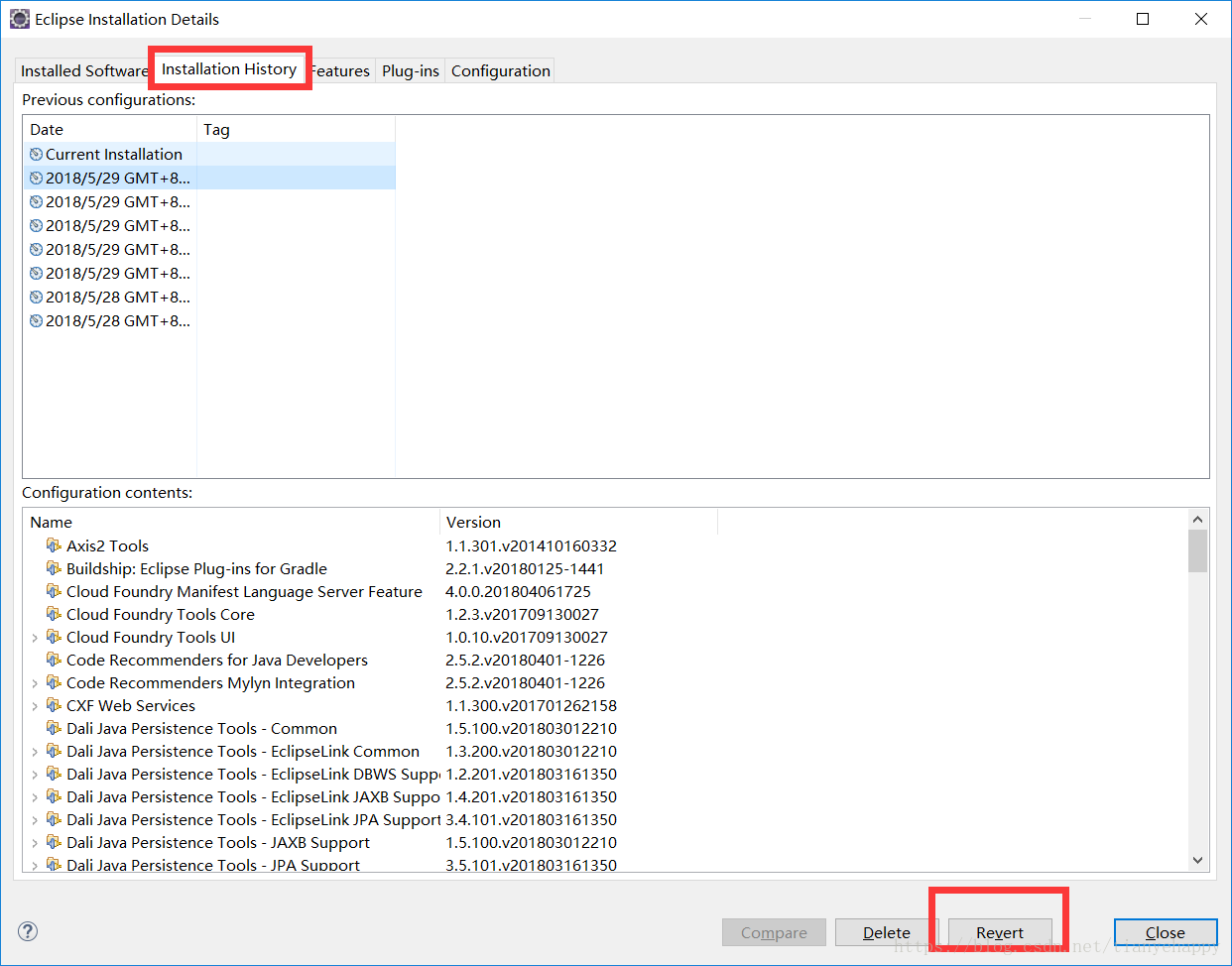
Task: Click the Dali JAXB Support feature icon
Action: coord(54,842)
